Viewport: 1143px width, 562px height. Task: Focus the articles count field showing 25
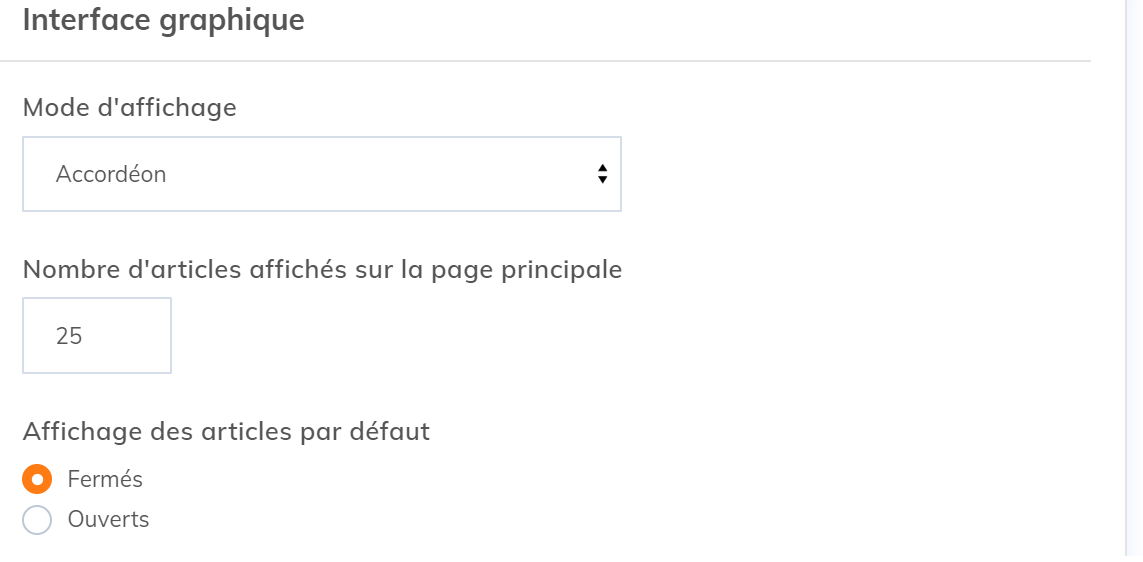(x=97, y=335)
